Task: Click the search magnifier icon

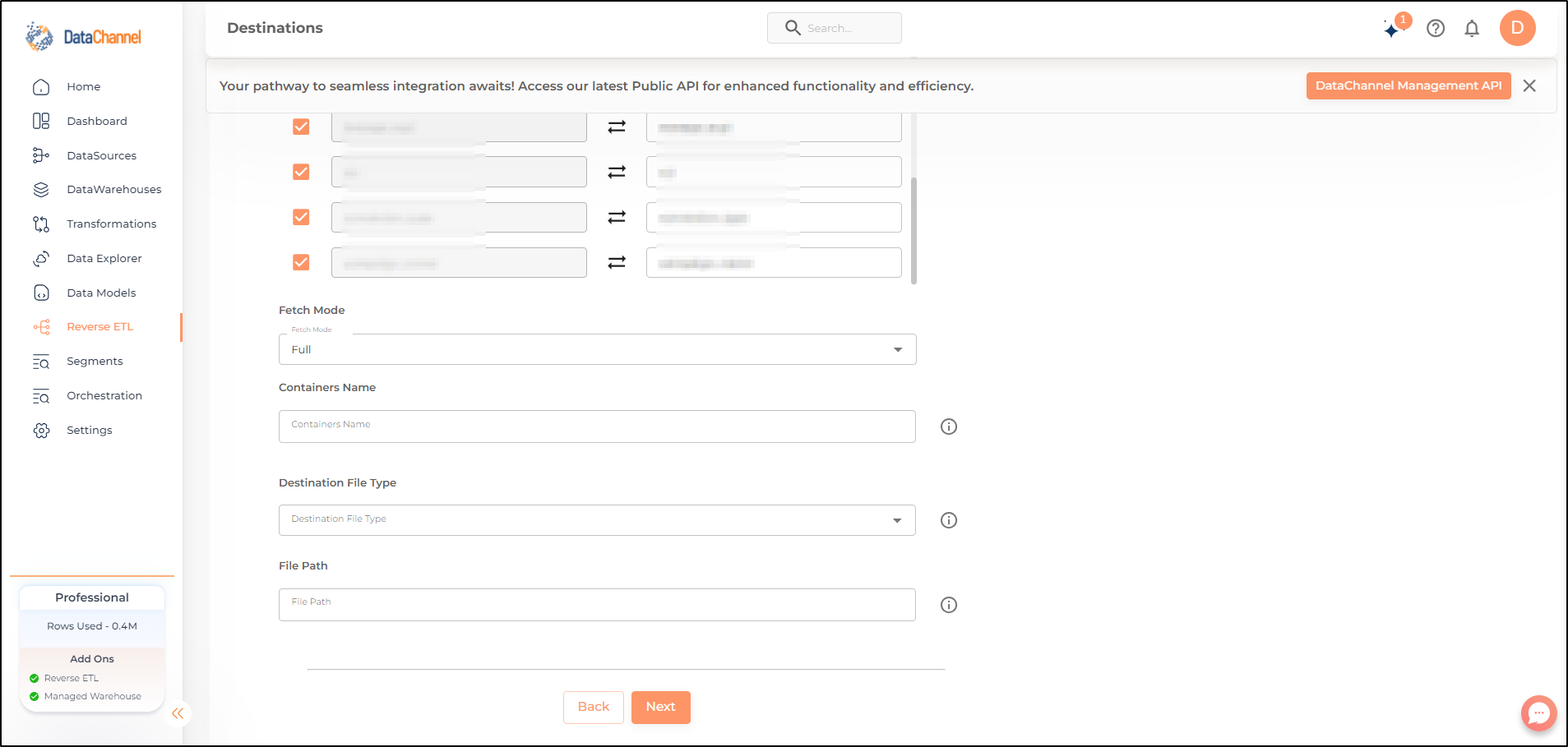Action: point(793,28)
